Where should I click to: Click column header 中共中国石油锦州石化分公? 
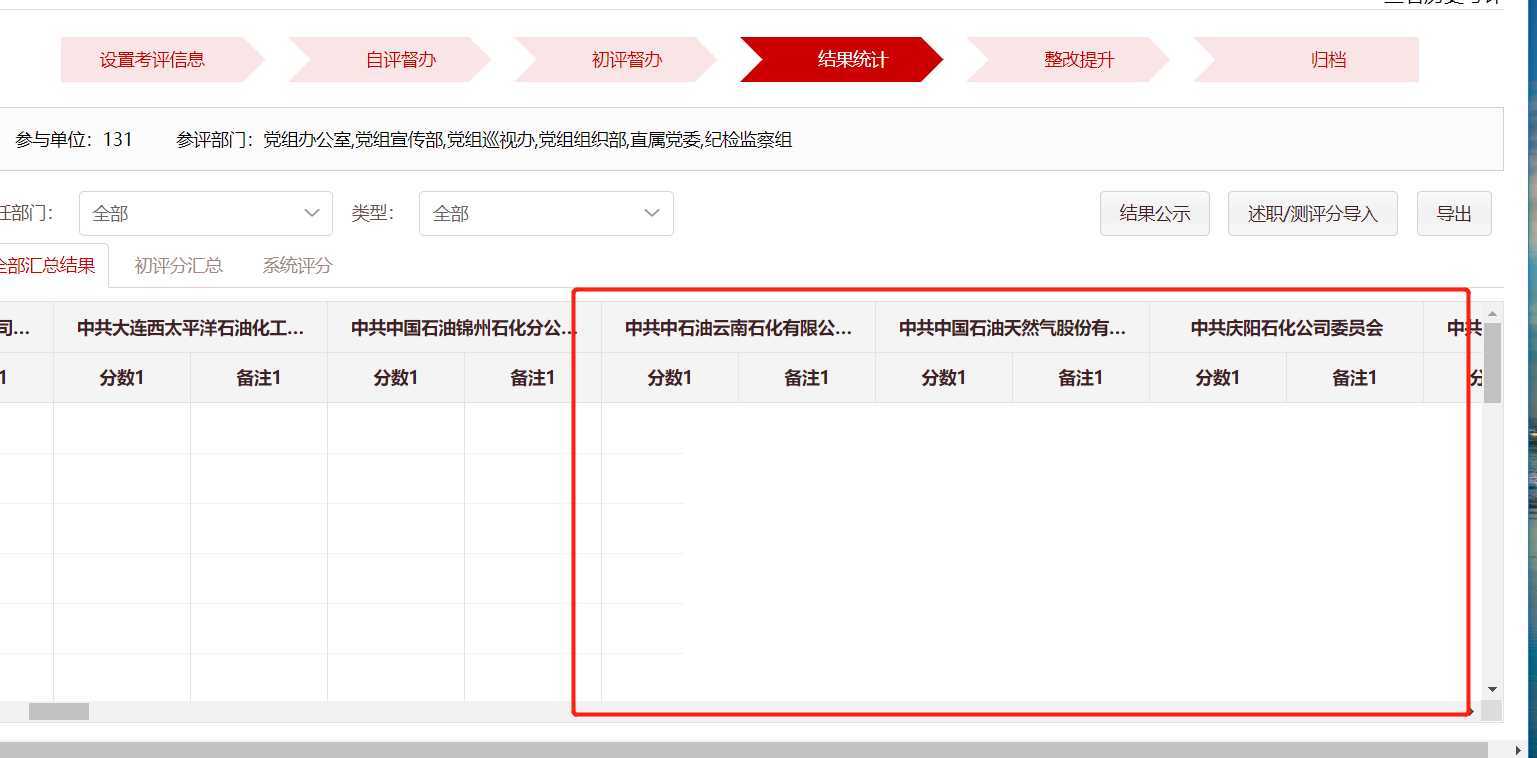point(464,328)
